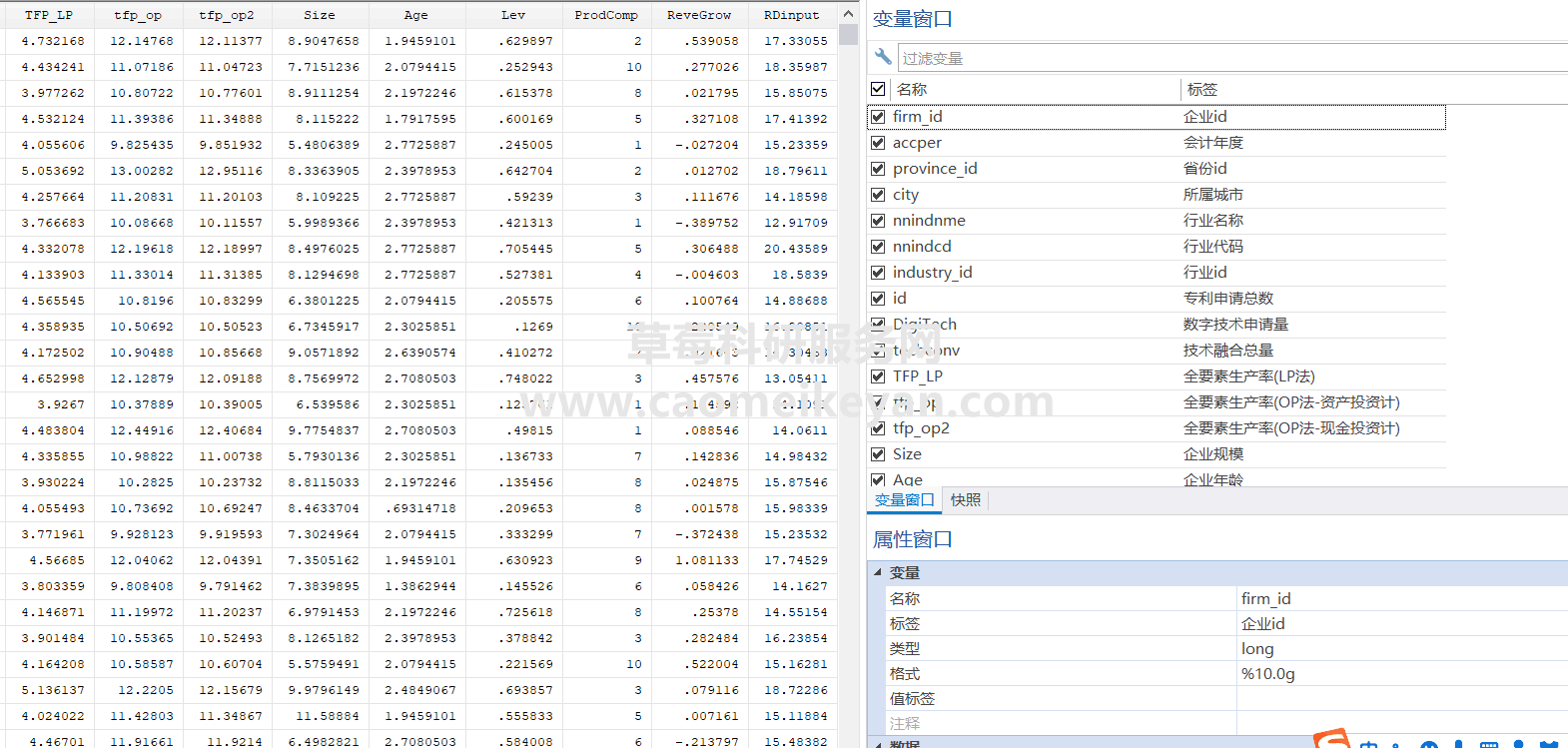Click the label 专利申请总数

point(1228,299)
